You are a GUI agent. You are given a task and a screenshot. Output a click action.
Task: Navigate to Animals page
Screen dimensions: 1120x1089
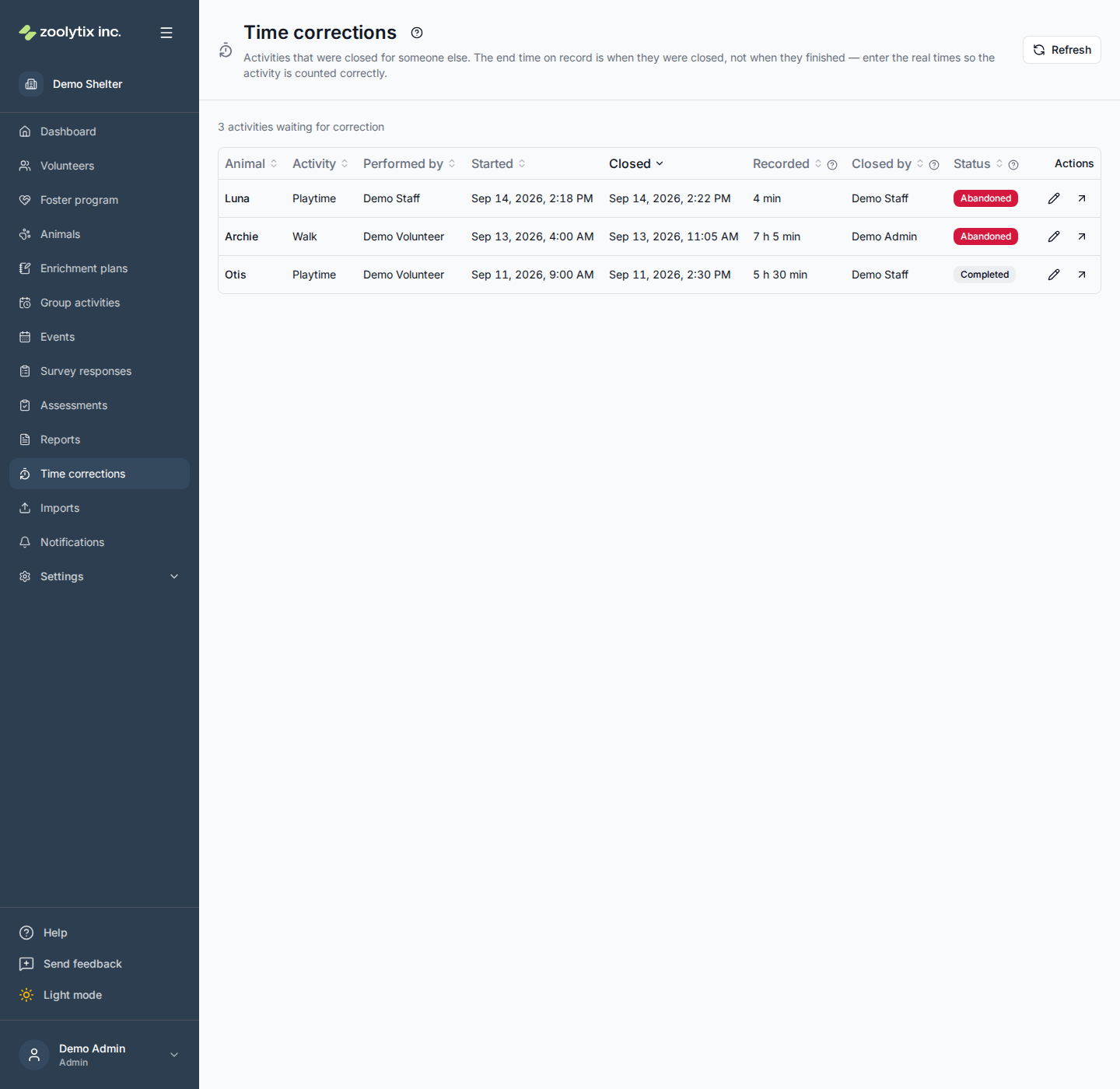[x=100, y=234]
